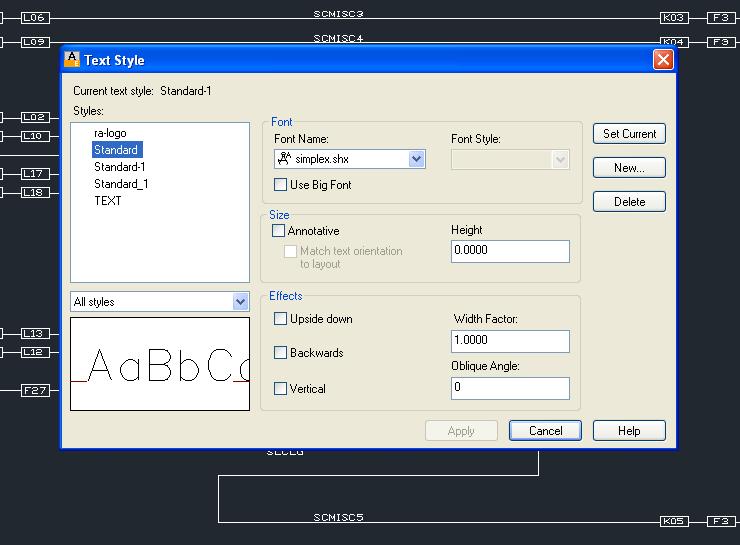Open the All styles filter dropdown

[240, 302]
